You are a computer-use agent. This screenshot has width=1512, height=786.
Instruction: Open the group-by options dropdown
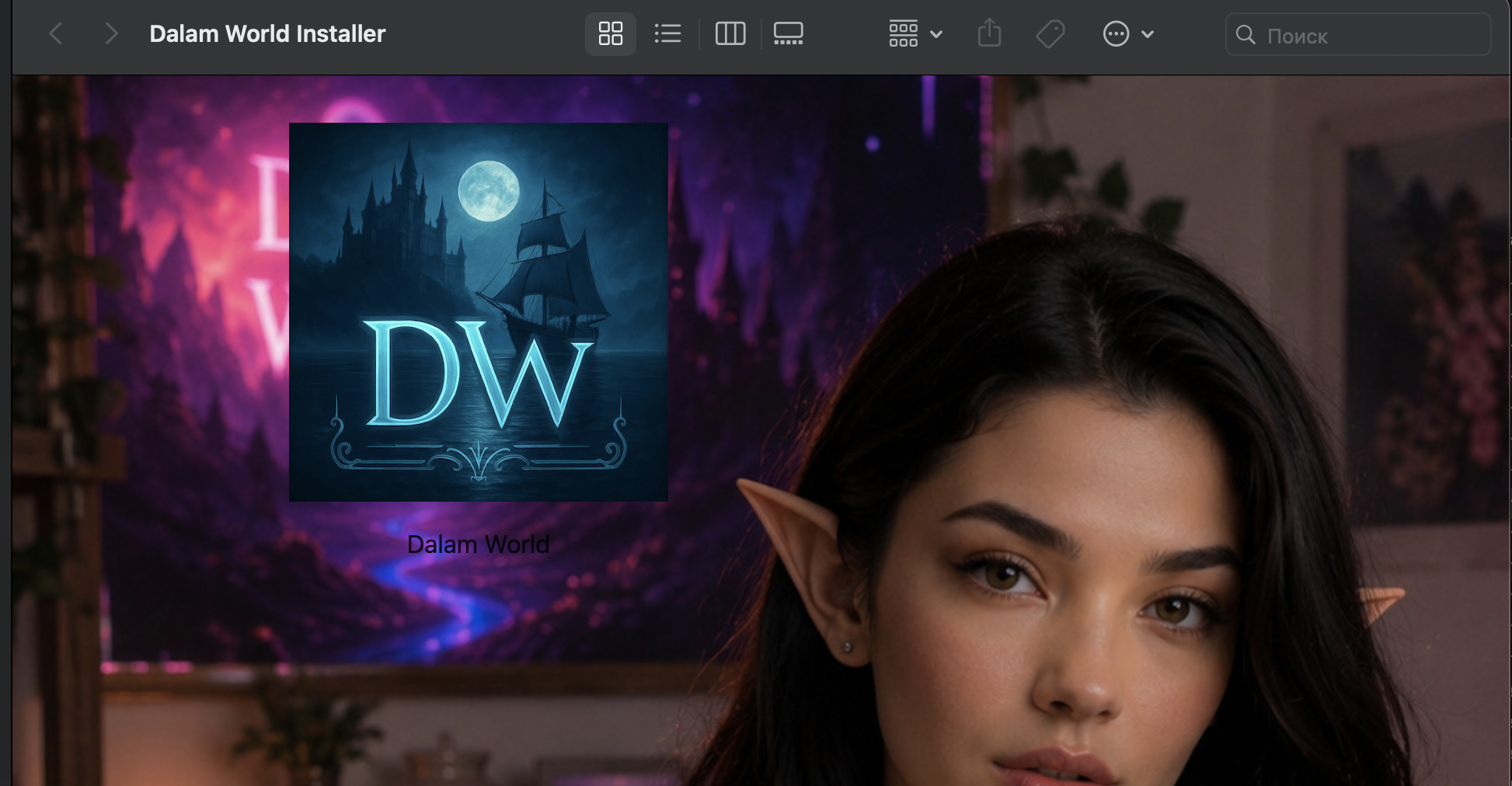pos(915,33)
